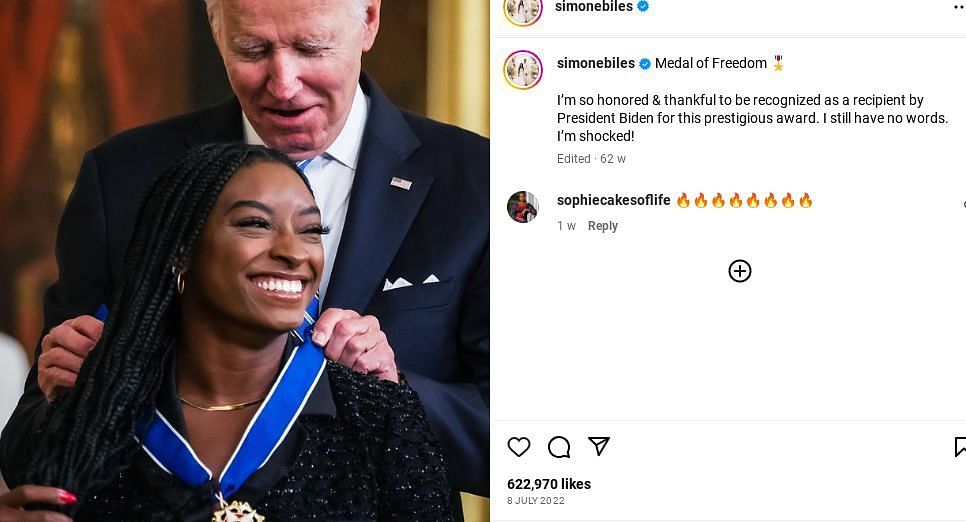
Task: Click the 1 w comment timestamp
Action: pyautogui.click(x=566, y=226)
